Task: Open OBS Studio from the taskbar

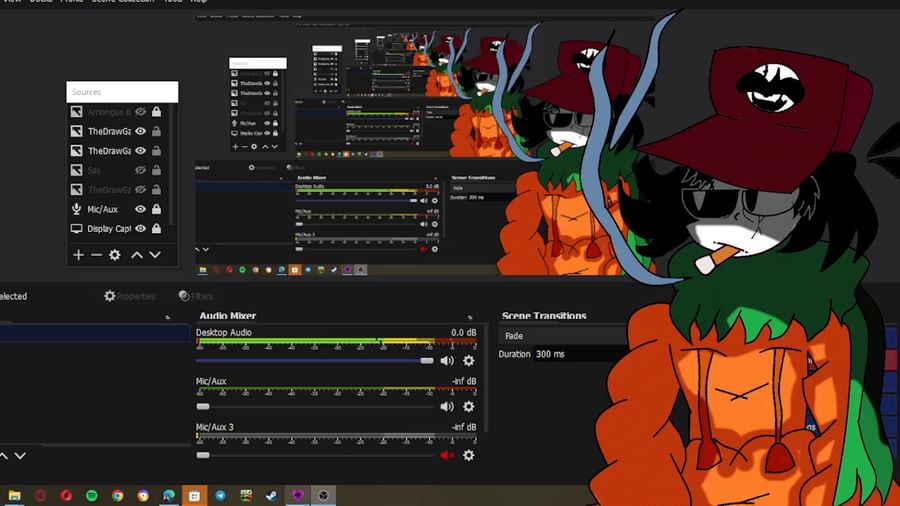Action: click(323, 496)
